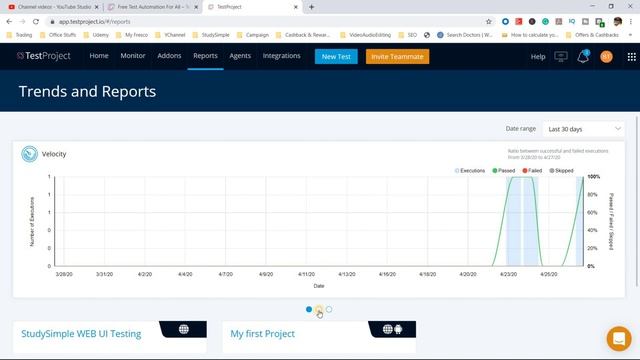The image size is (640, 360).
Task: Open the apps grid menu
Action: pos(631,57)
